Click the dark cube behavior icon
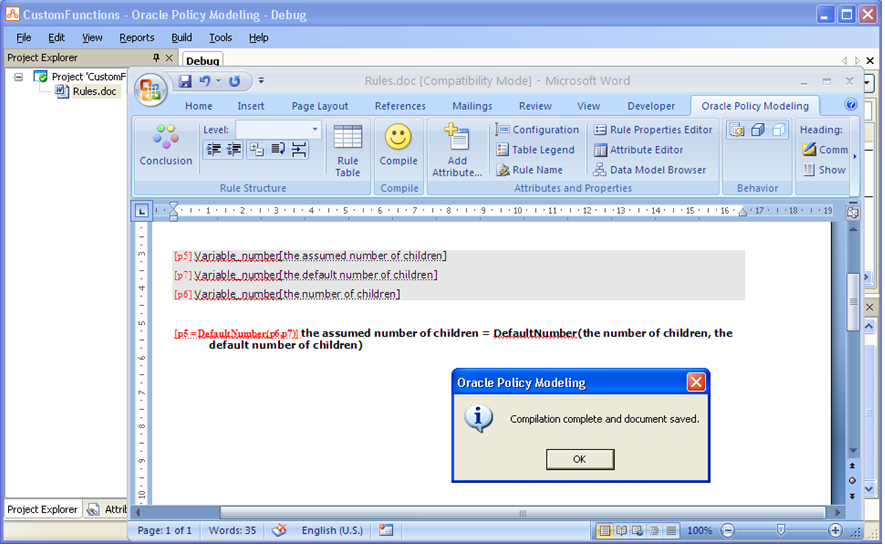885x548 pixels. [757, 130]
